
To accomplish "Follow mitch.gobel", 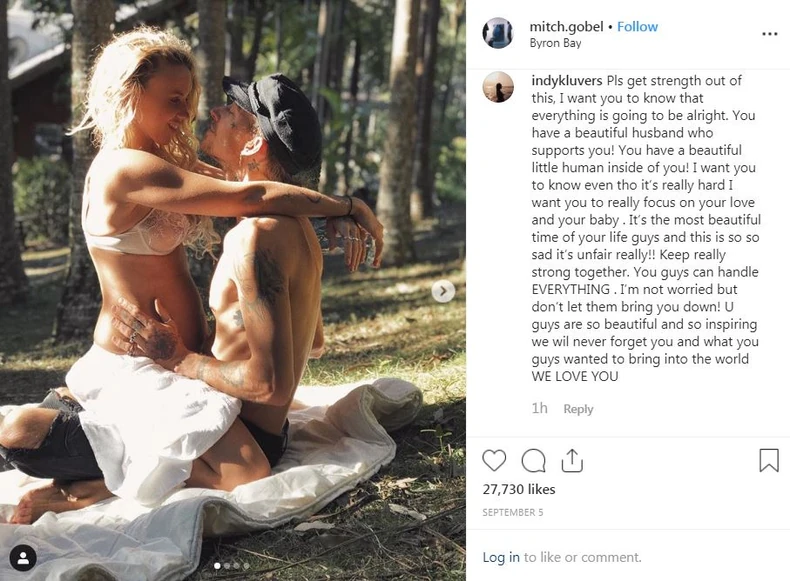I will 637,27.
